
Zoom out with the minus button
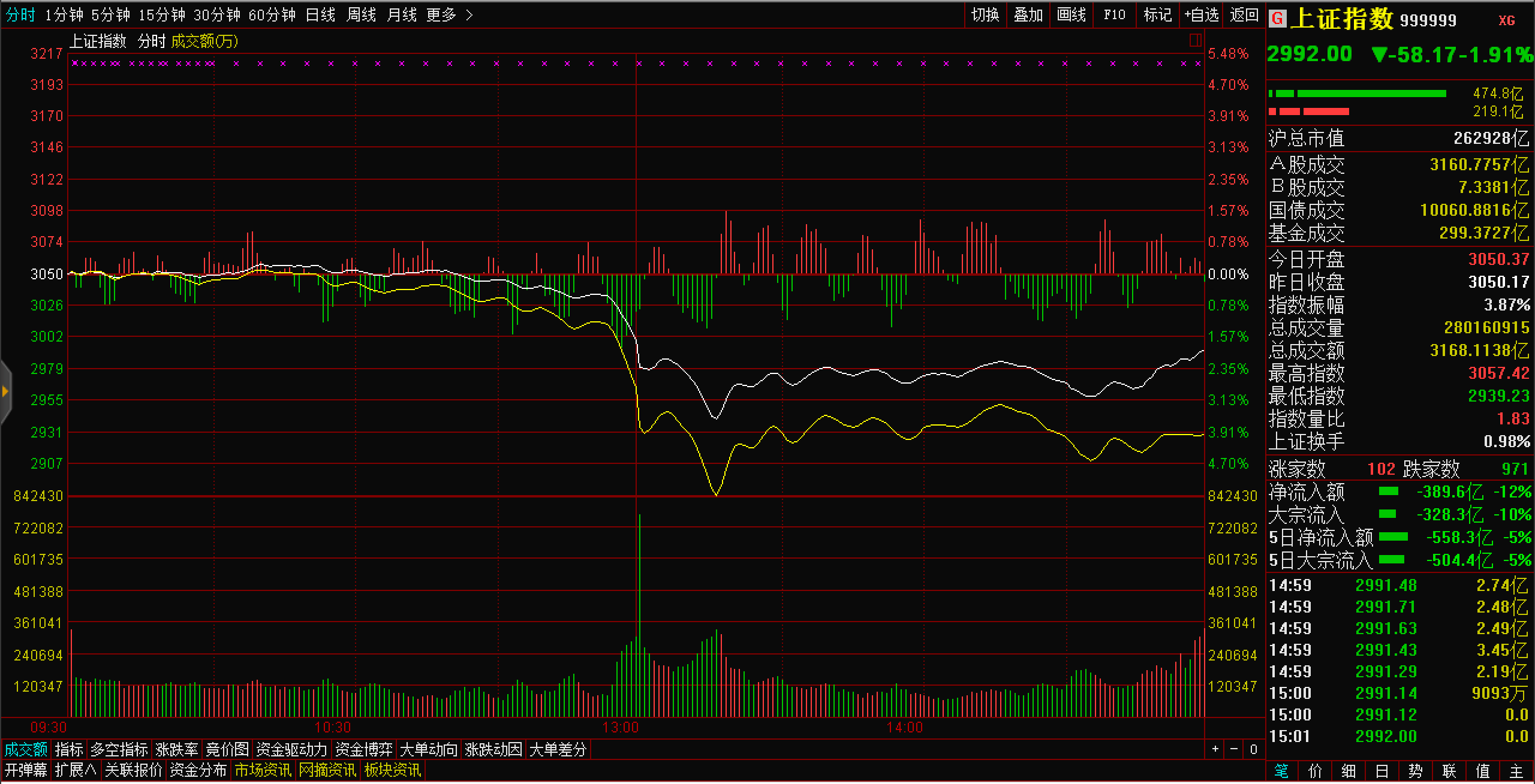tap(1234, 749)
